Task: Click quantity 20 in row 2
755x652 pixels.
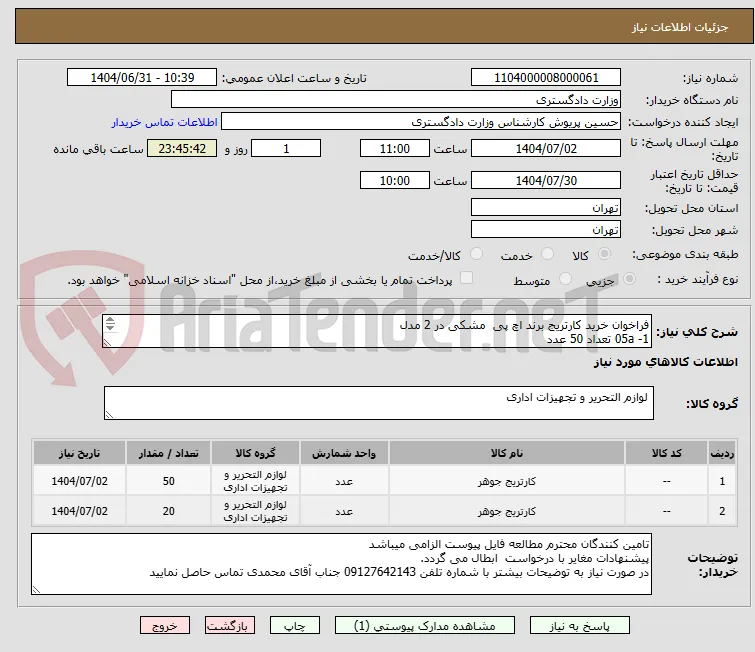Action: click(169, 511)
